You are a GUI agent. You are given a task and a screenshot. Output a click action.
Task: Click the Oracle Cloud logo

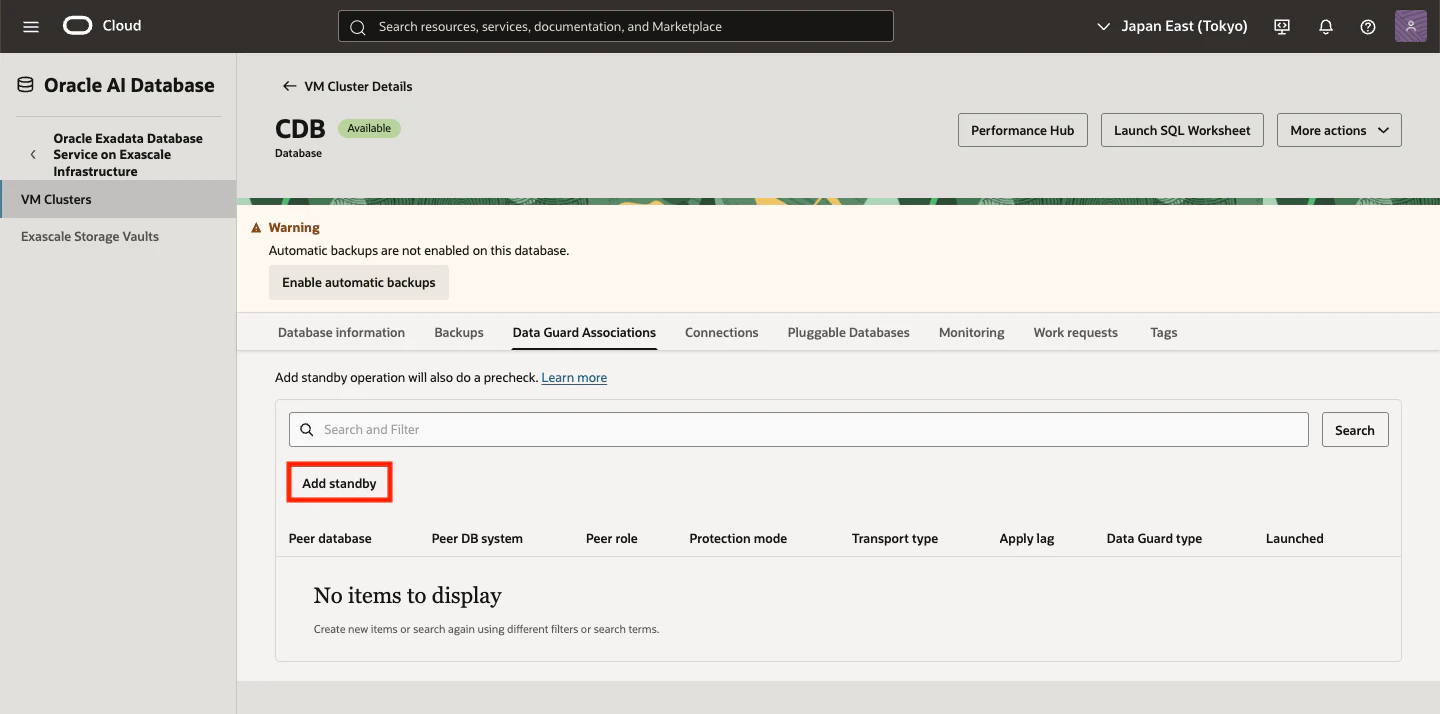102,26
